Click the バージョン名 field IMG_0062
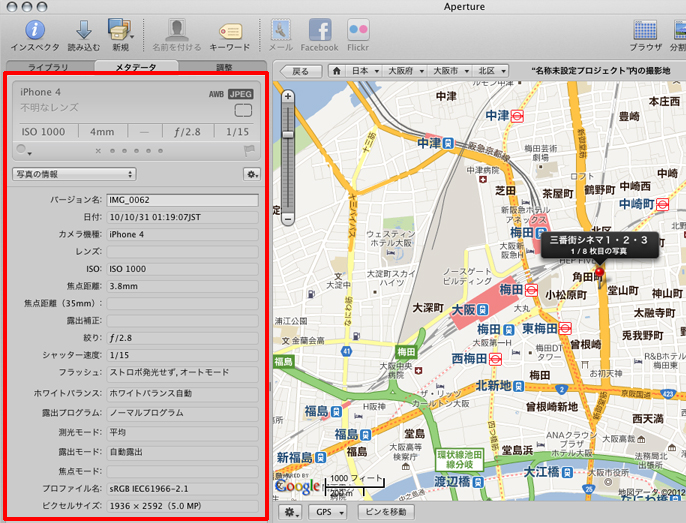 (x=182, y=200)
